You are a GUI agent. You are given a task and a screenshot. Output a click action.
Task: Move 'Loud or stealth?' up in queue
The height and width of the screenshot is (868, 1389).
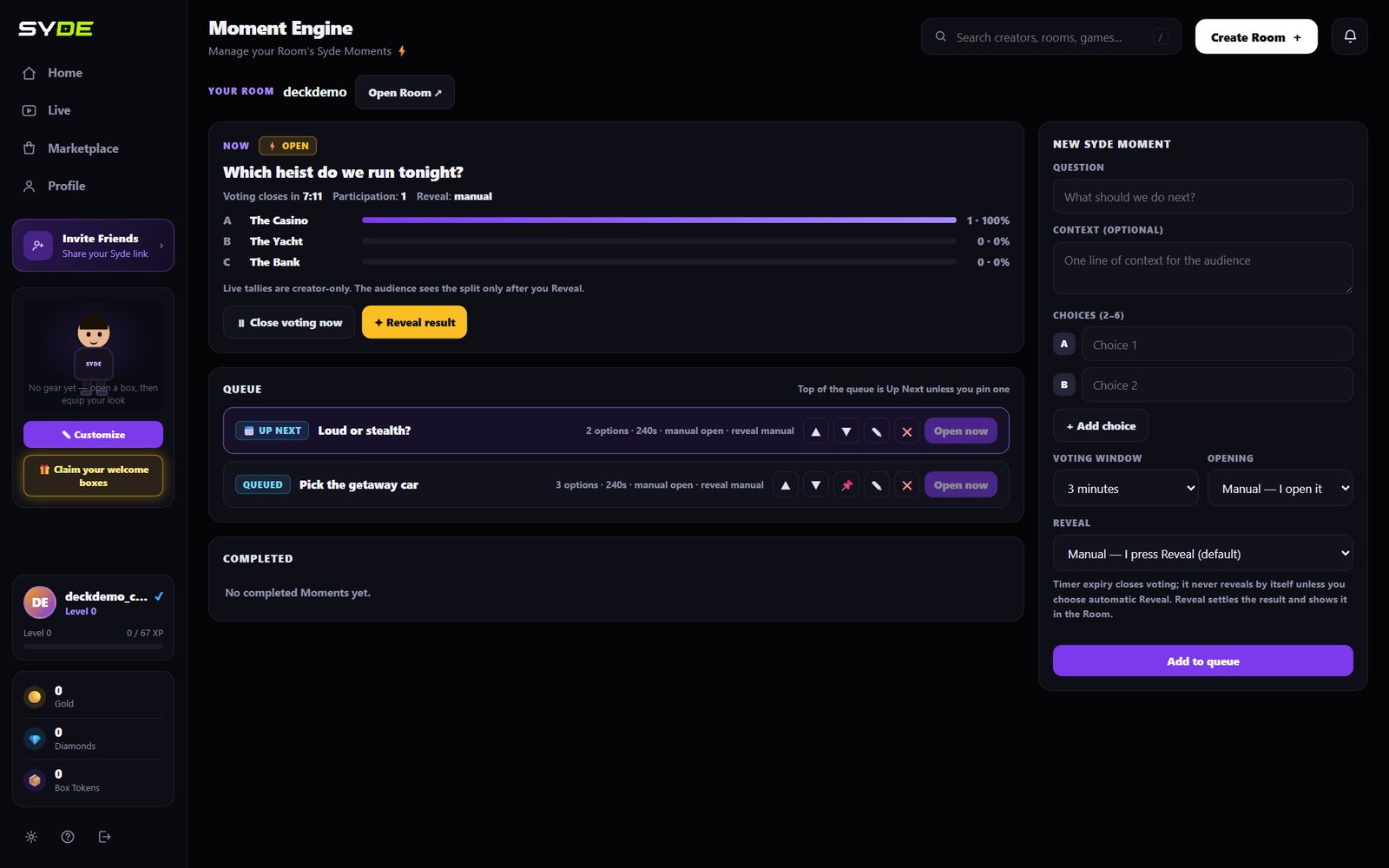(x=815, y=431)
